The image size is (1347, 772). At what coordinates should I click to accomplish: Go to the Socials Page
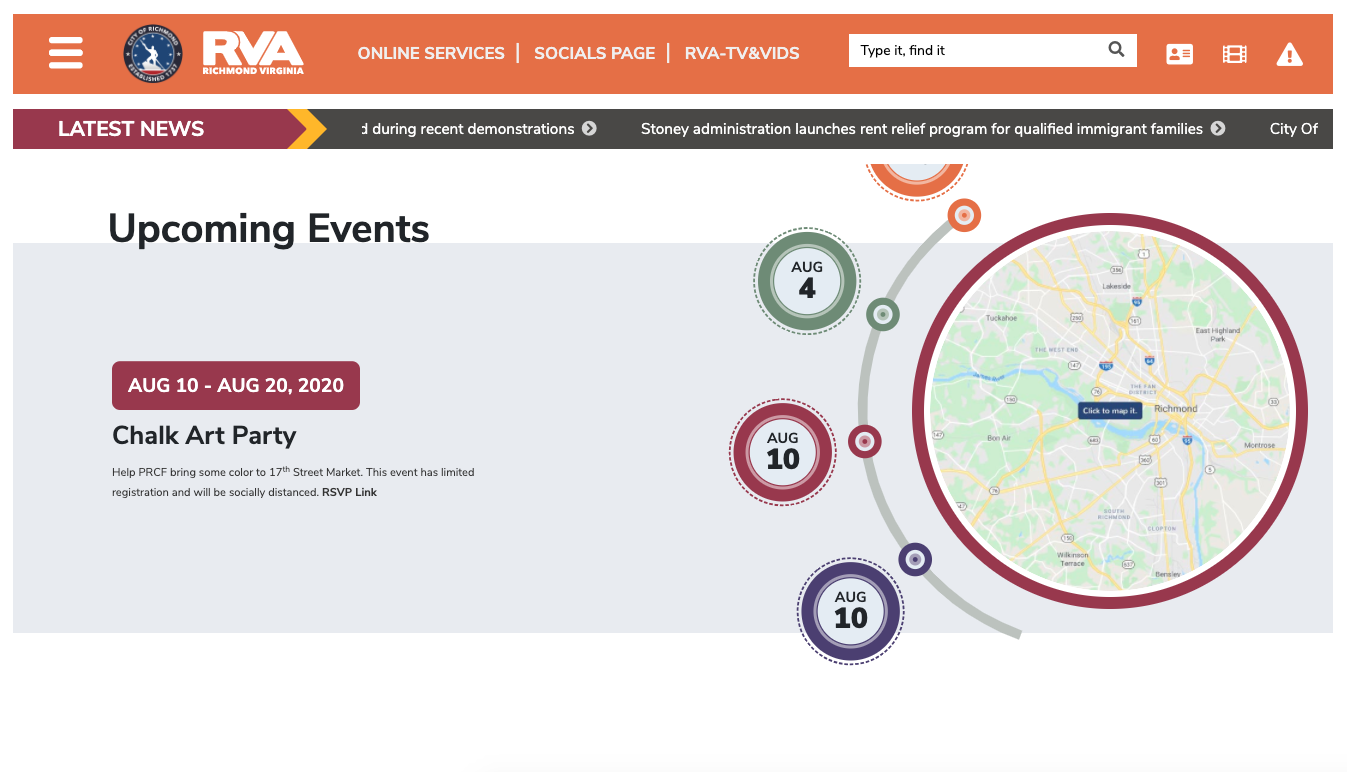coord(594,53)
